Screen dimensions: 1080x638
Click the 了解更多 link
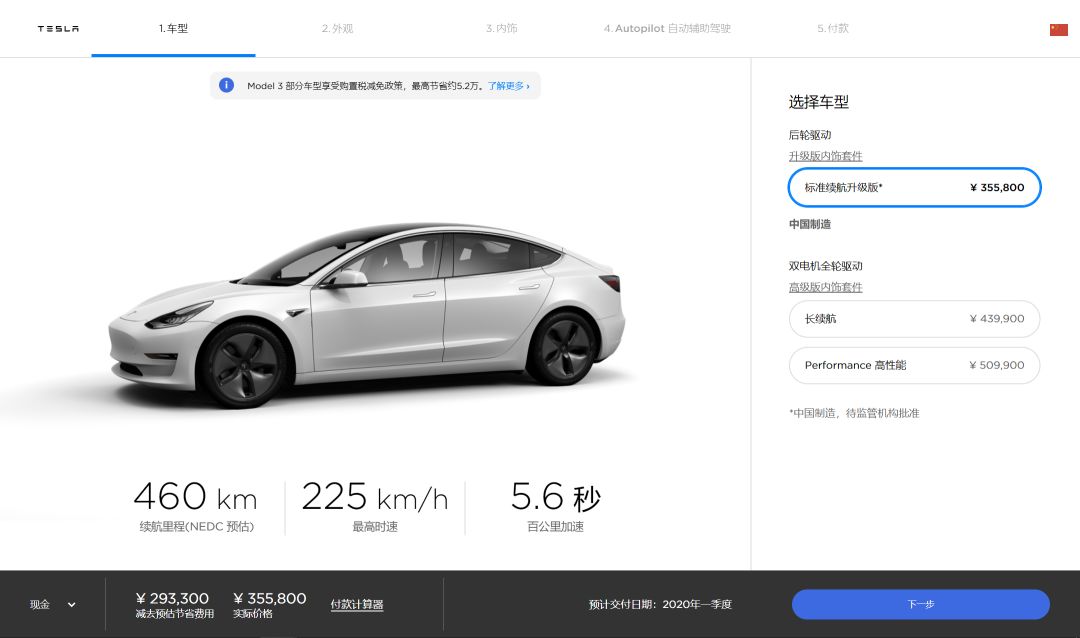coord(506,86)
